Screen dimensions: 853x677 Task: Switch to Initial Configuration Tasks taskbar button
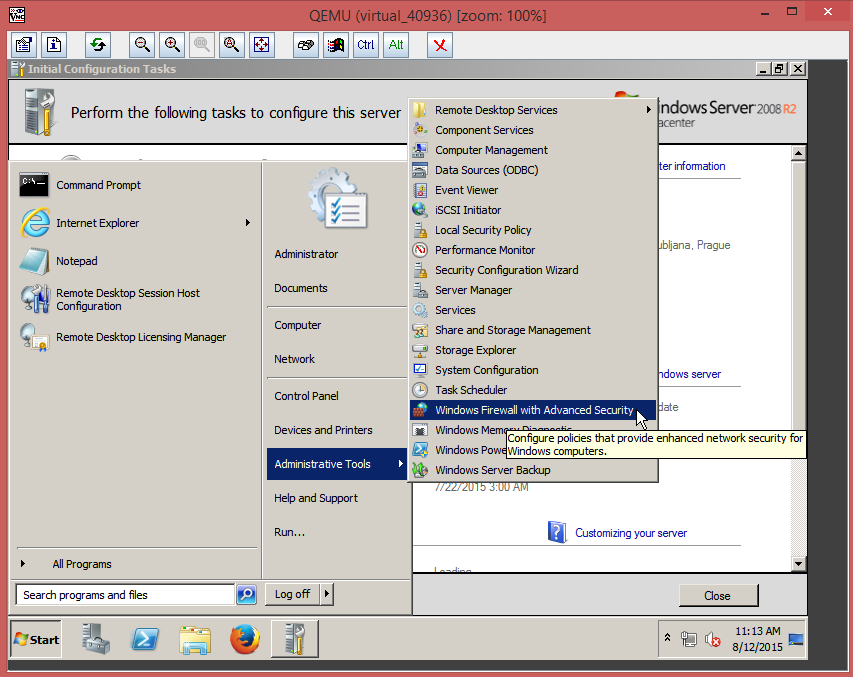click(x=294, y=639)
